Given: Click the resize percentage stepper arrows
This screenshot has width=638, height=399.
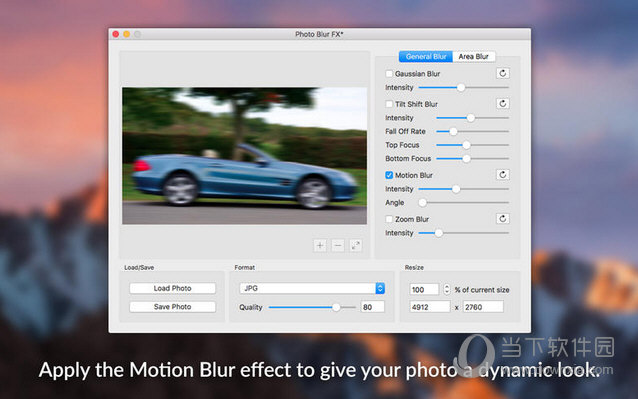Looking at the screenshot, I should 447,289.
